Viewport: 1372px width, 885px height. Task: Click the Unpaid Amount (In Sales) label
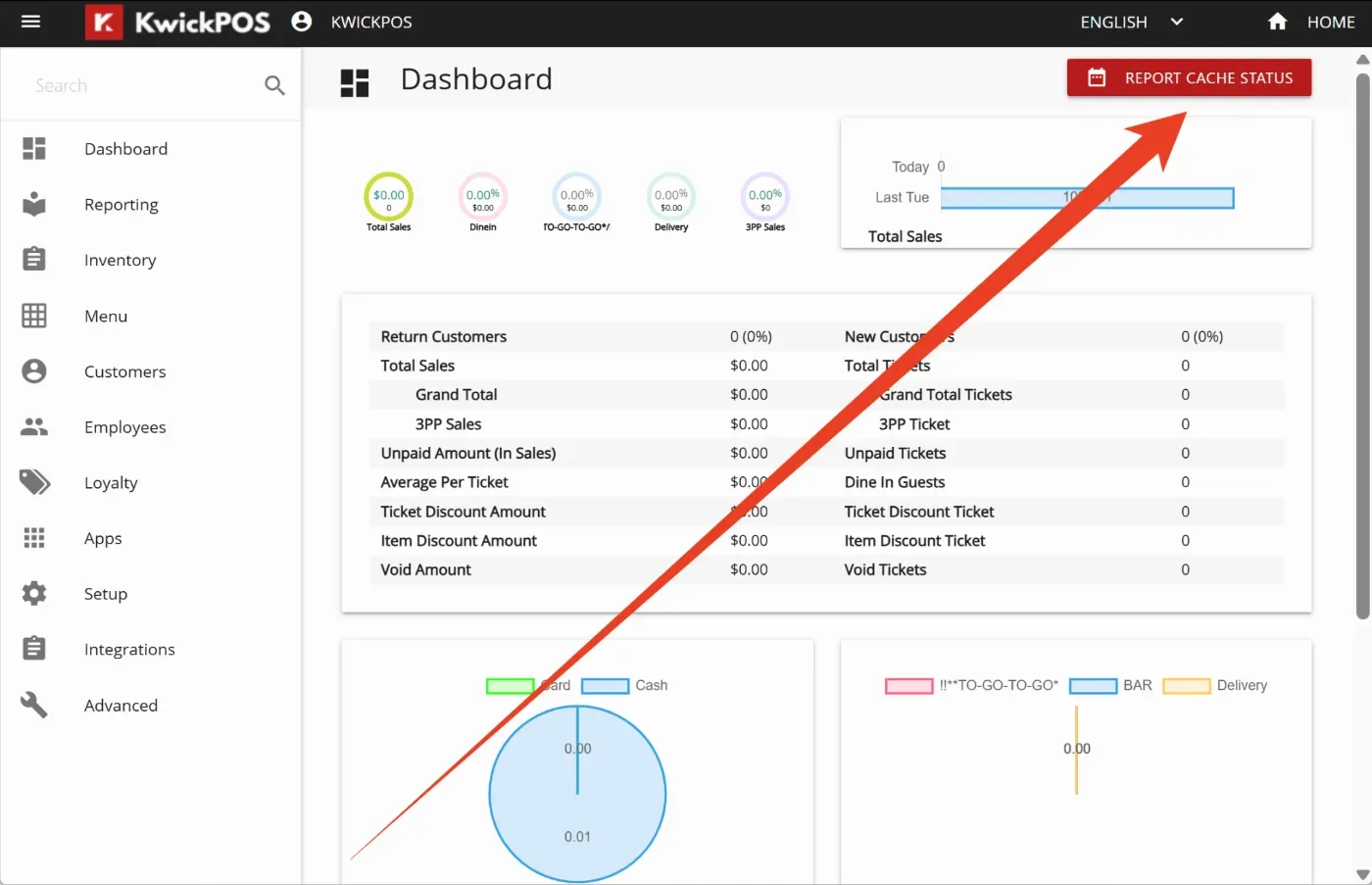click(x=468, y=453)
